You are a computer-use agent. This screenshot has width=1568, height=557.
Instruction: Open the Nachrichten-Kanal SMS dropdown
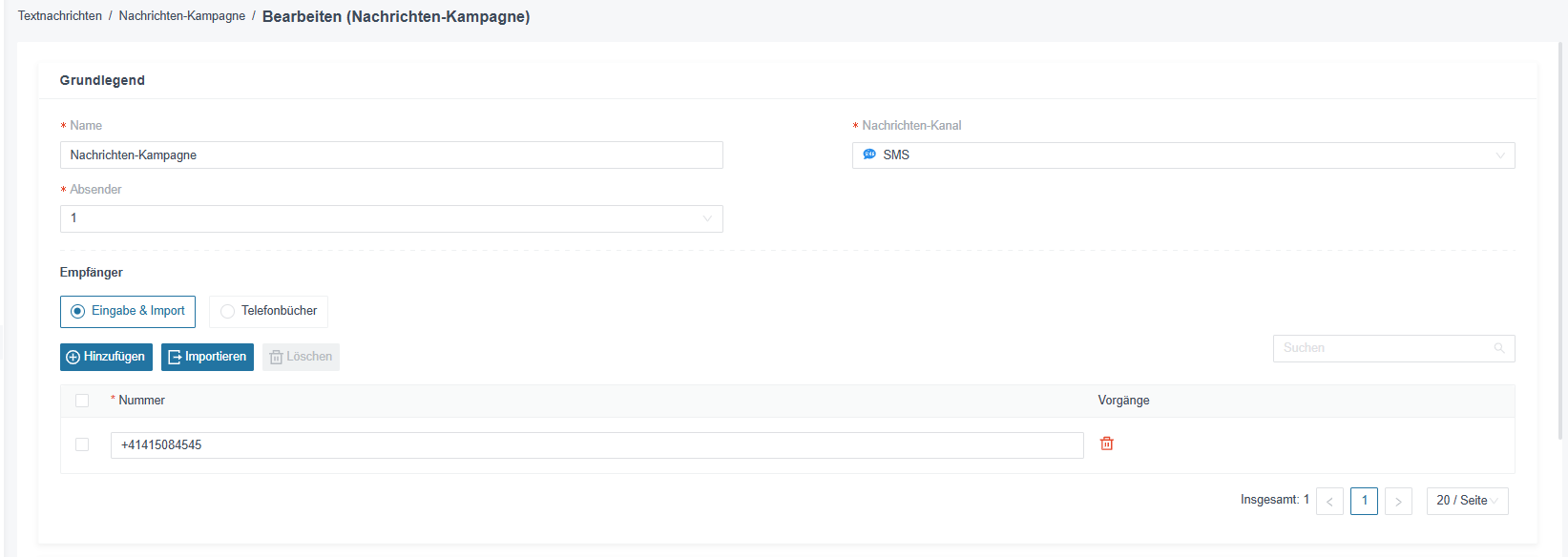point(1183,155)
